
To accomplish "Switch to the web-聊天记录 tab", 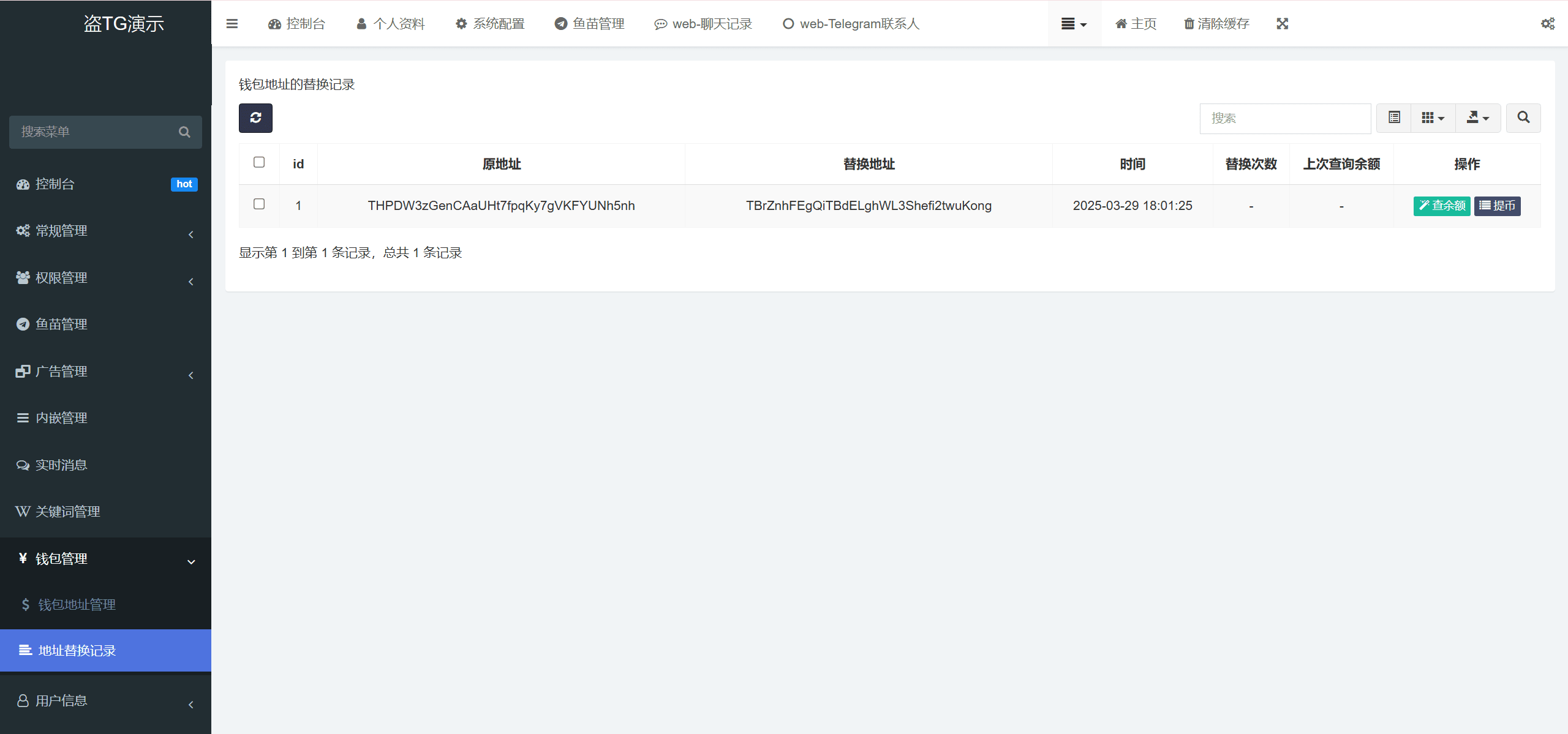I will pos(703,23).
